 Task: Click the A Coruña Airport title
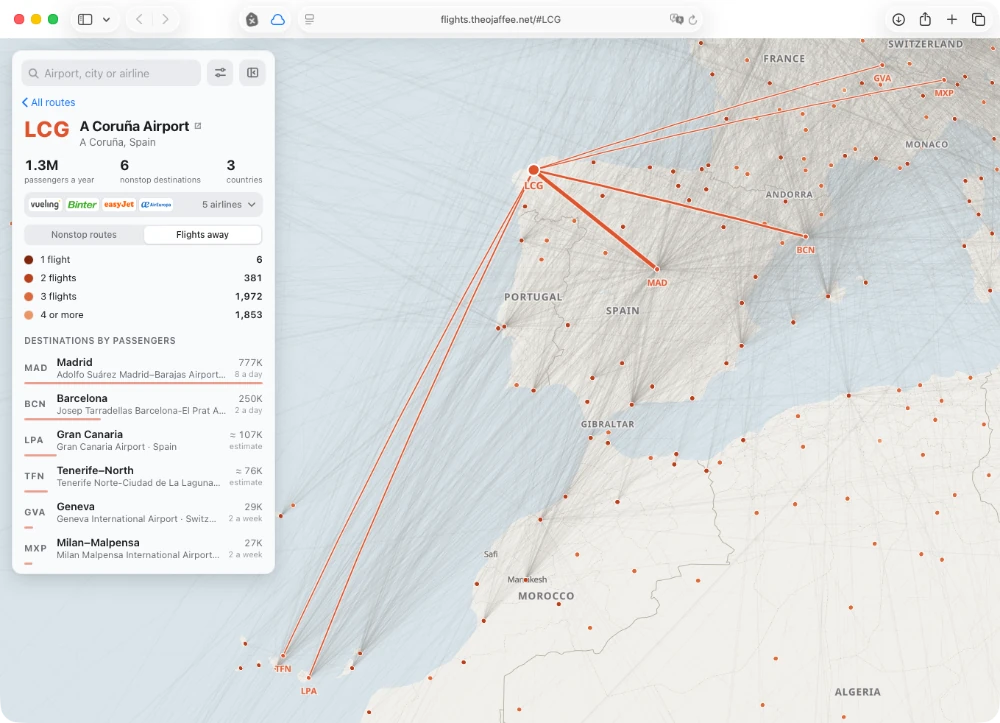click(x=135, y=126)
